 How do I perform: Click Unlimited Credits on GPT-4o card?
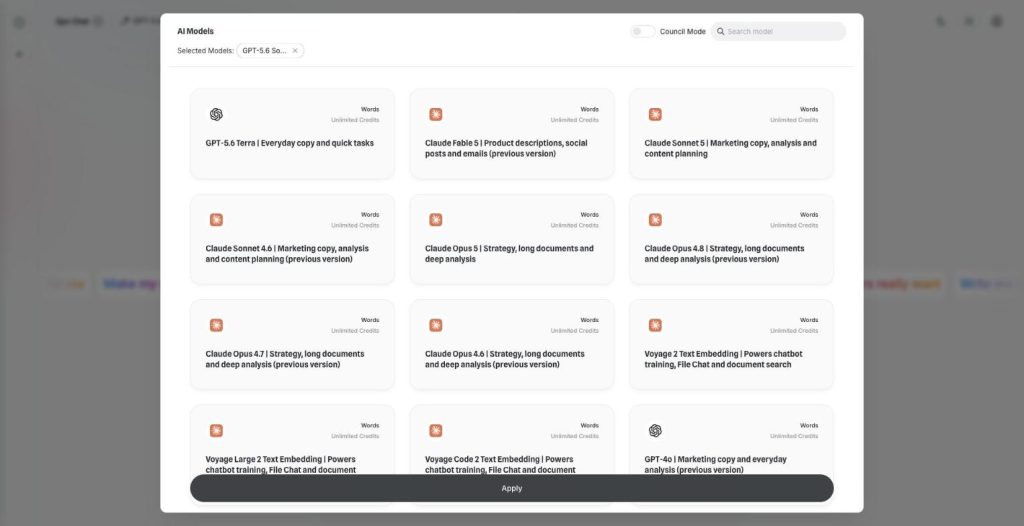[793, 436]
